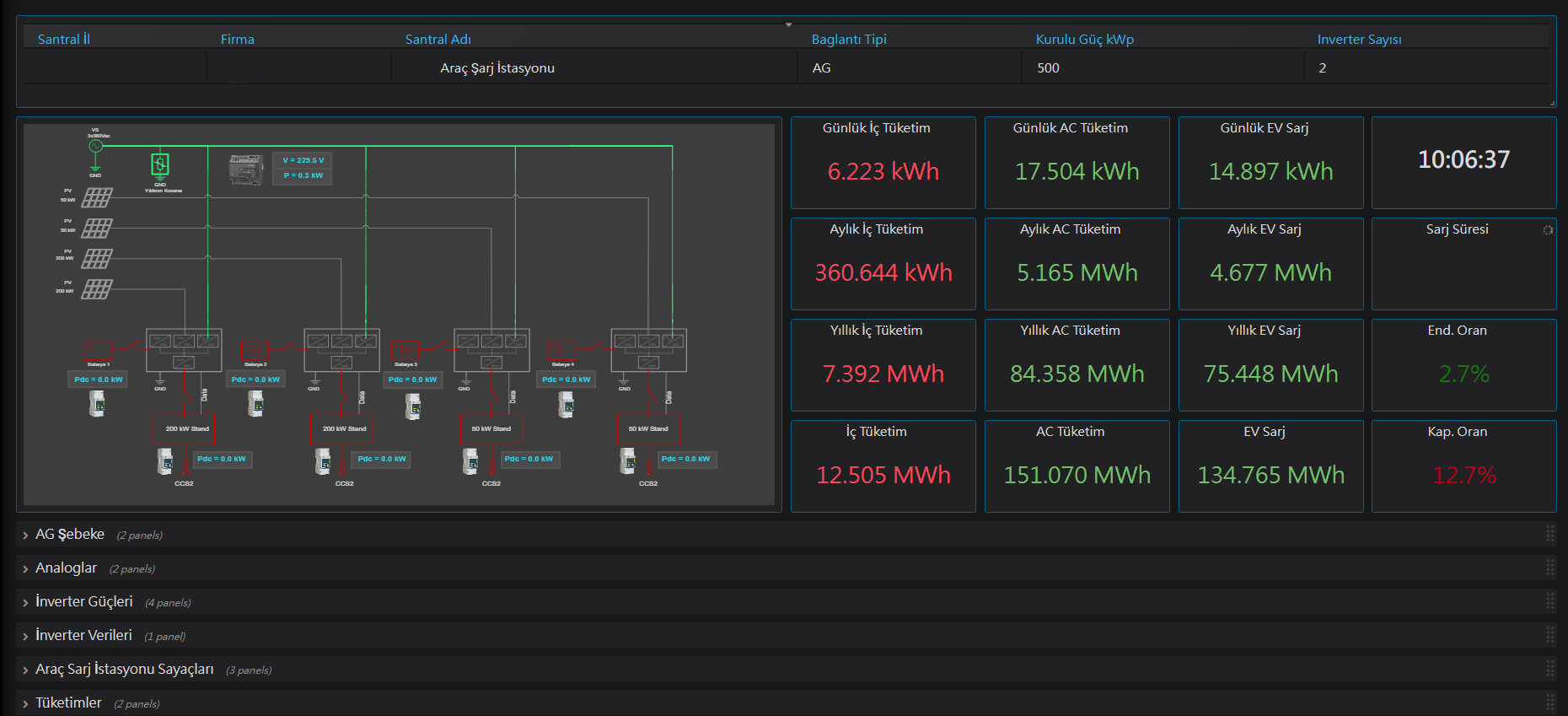Click the energy analyzer device beside voltage reading
Image resolution: width=1568 pixels, height=716 pixels.
246,169
